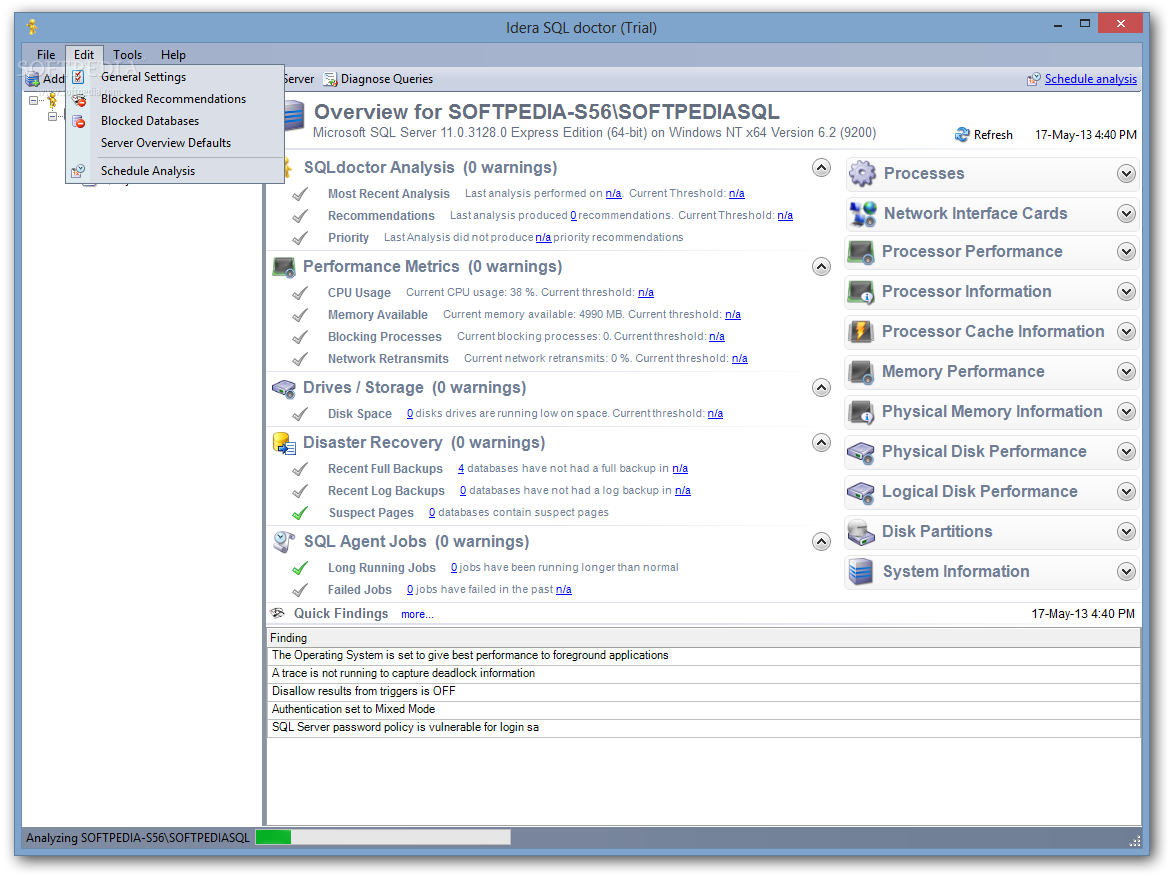Click the Disaster Recovery section icon

pyautogui.click(x=284, y=443)
